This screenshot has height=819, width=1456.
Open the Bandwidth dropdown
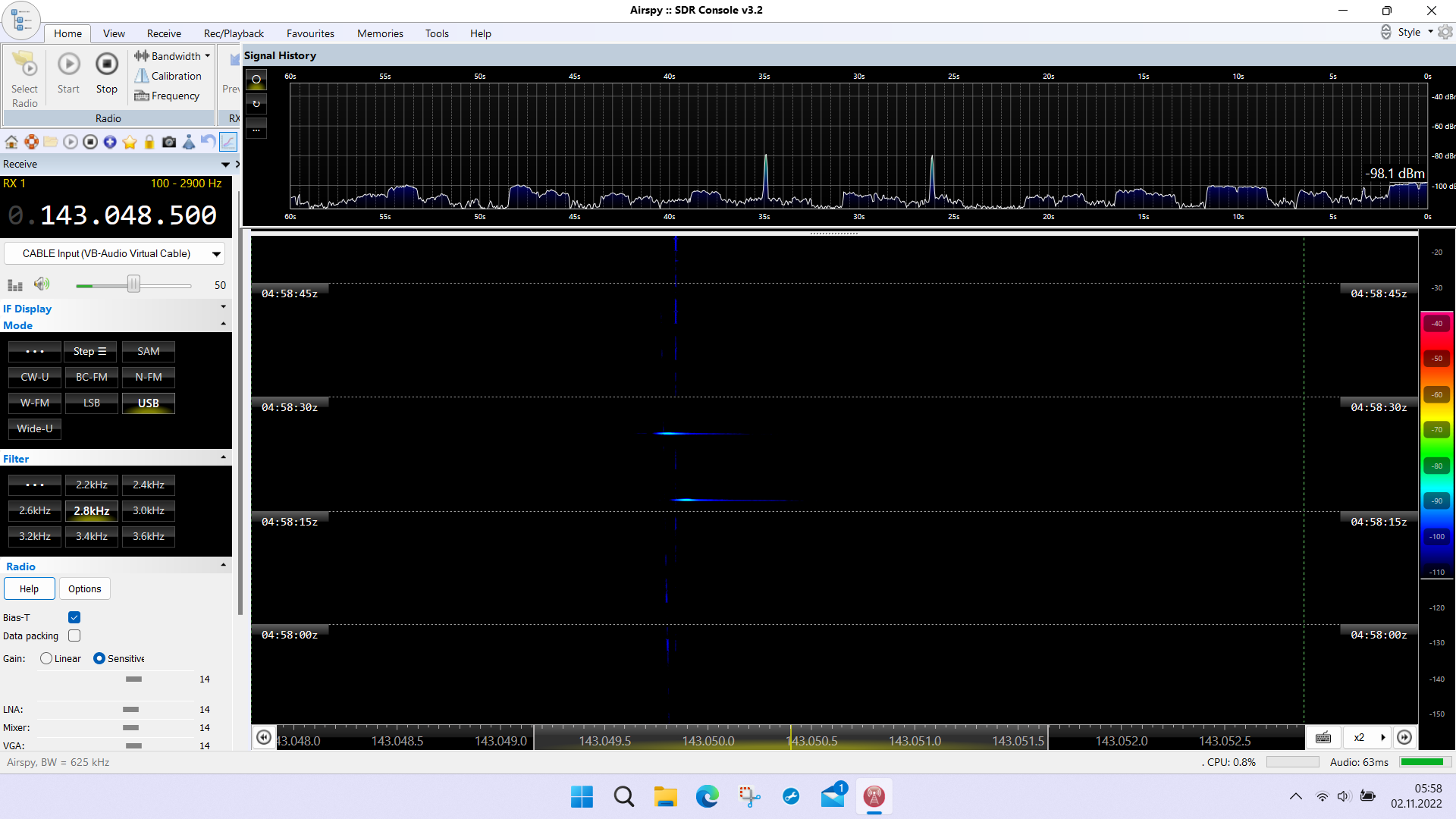173,56
